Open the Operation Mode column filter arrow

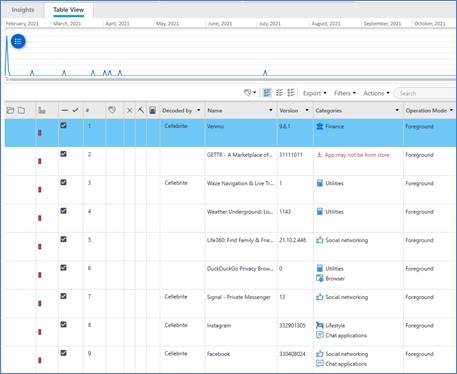pyautogui.click(x=451, y=110)
